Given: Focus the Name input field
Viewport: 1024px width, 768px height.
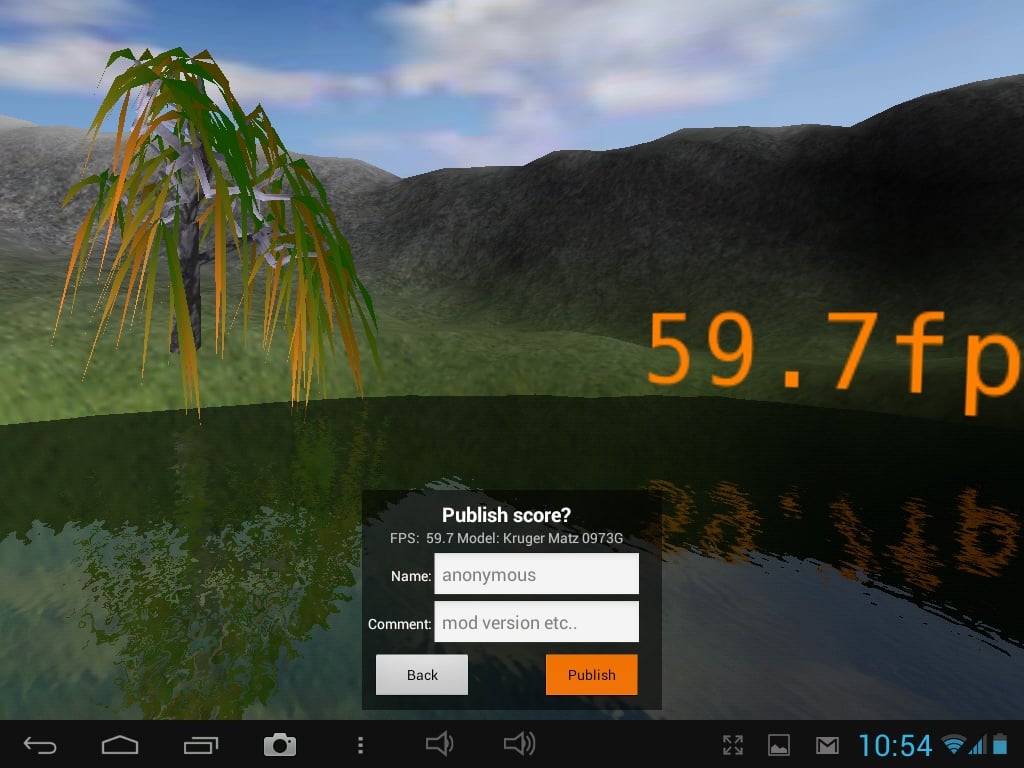Looking at the screenshot, I should [536, 574].
